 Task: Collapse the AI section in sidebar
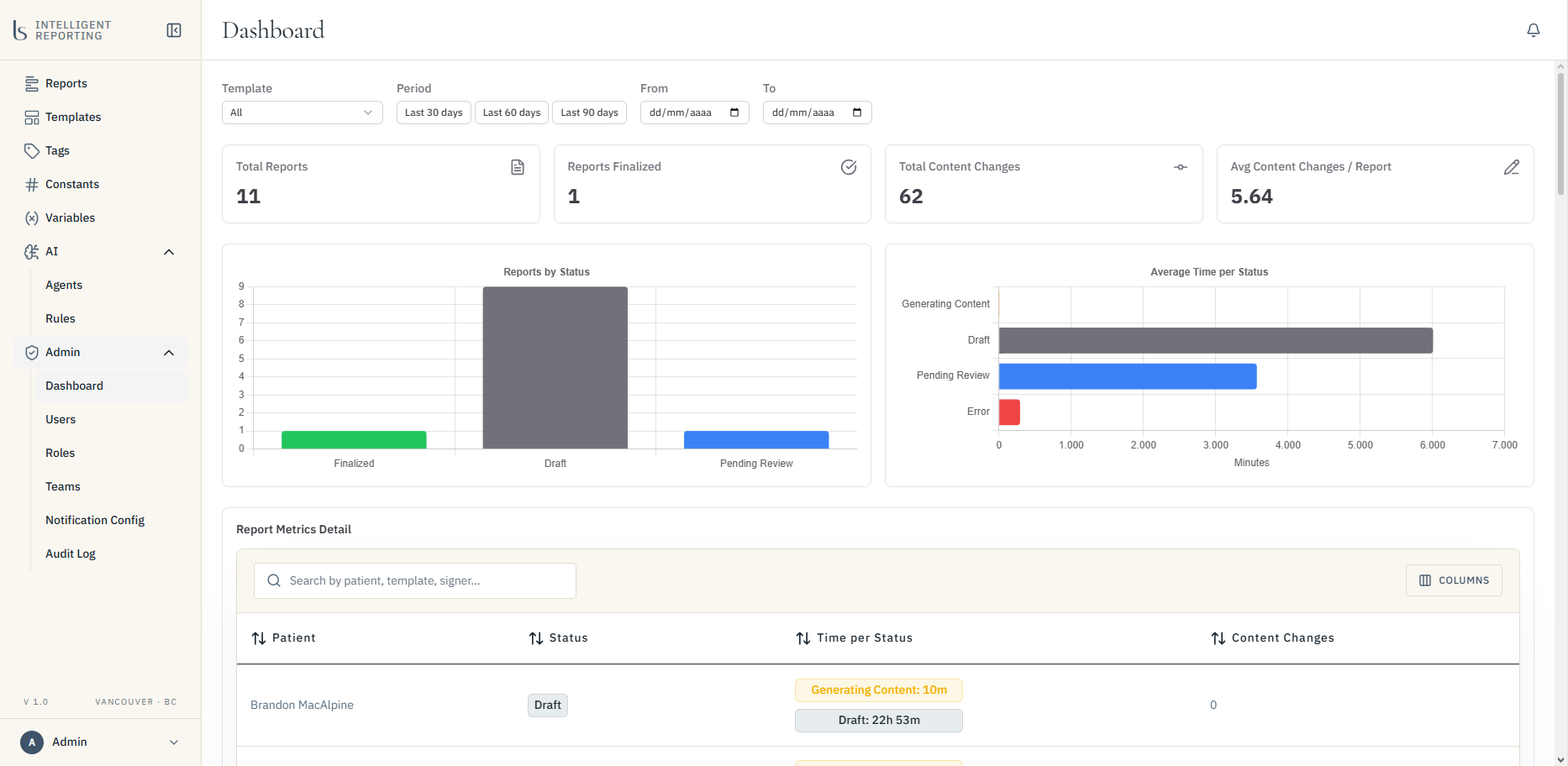(x=169, y=252)
